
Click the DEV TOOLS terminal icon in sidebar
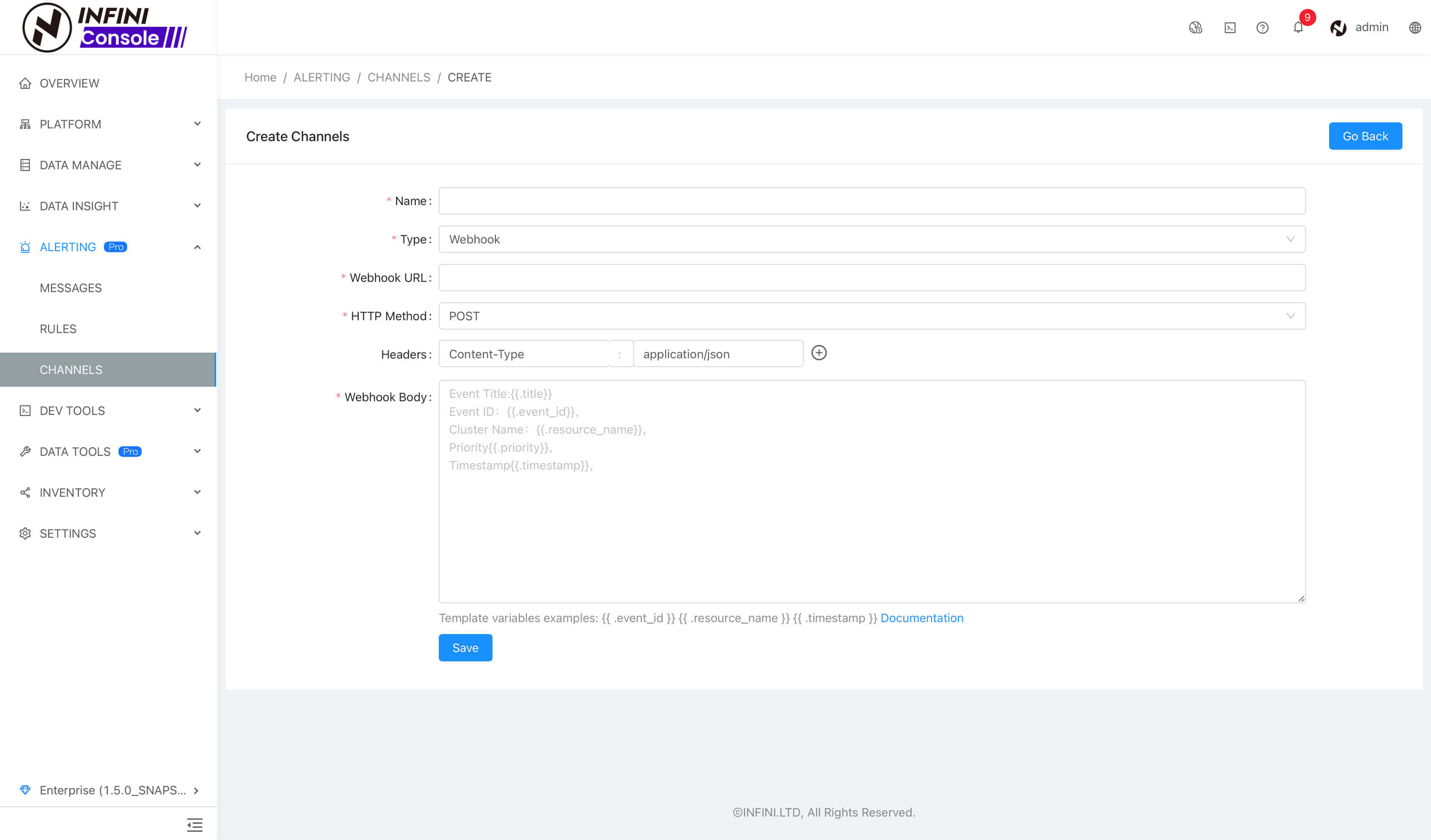(x=25, y=411)
